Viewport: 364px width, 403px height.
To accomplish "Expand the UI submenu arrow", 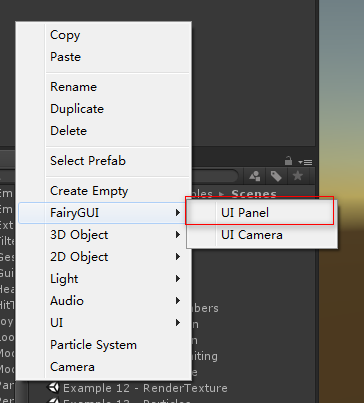I will coord(178,323).
